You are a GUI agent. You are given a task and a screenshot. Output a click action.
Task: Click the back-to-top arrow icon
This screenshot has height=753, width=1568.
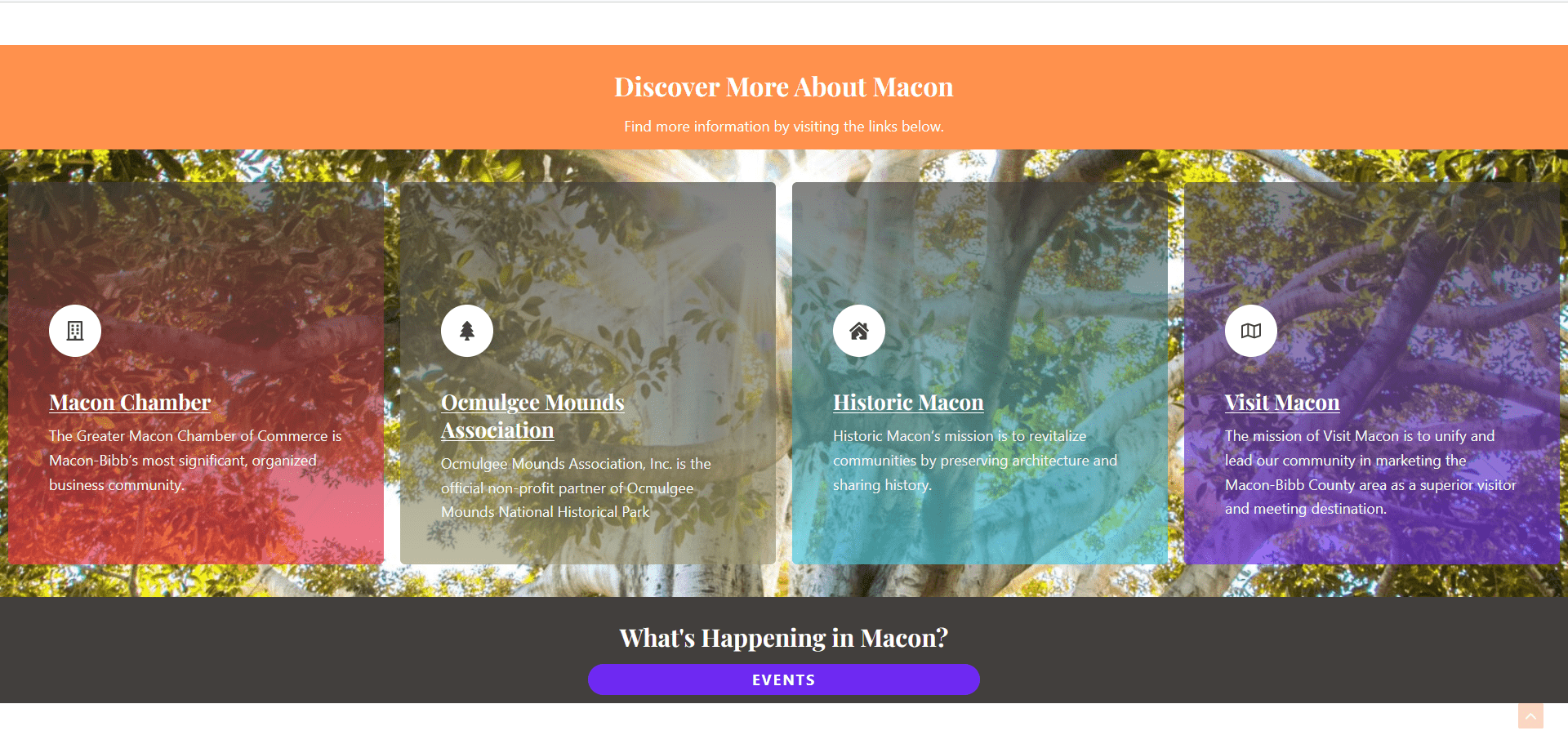(x=1530, y=715)
